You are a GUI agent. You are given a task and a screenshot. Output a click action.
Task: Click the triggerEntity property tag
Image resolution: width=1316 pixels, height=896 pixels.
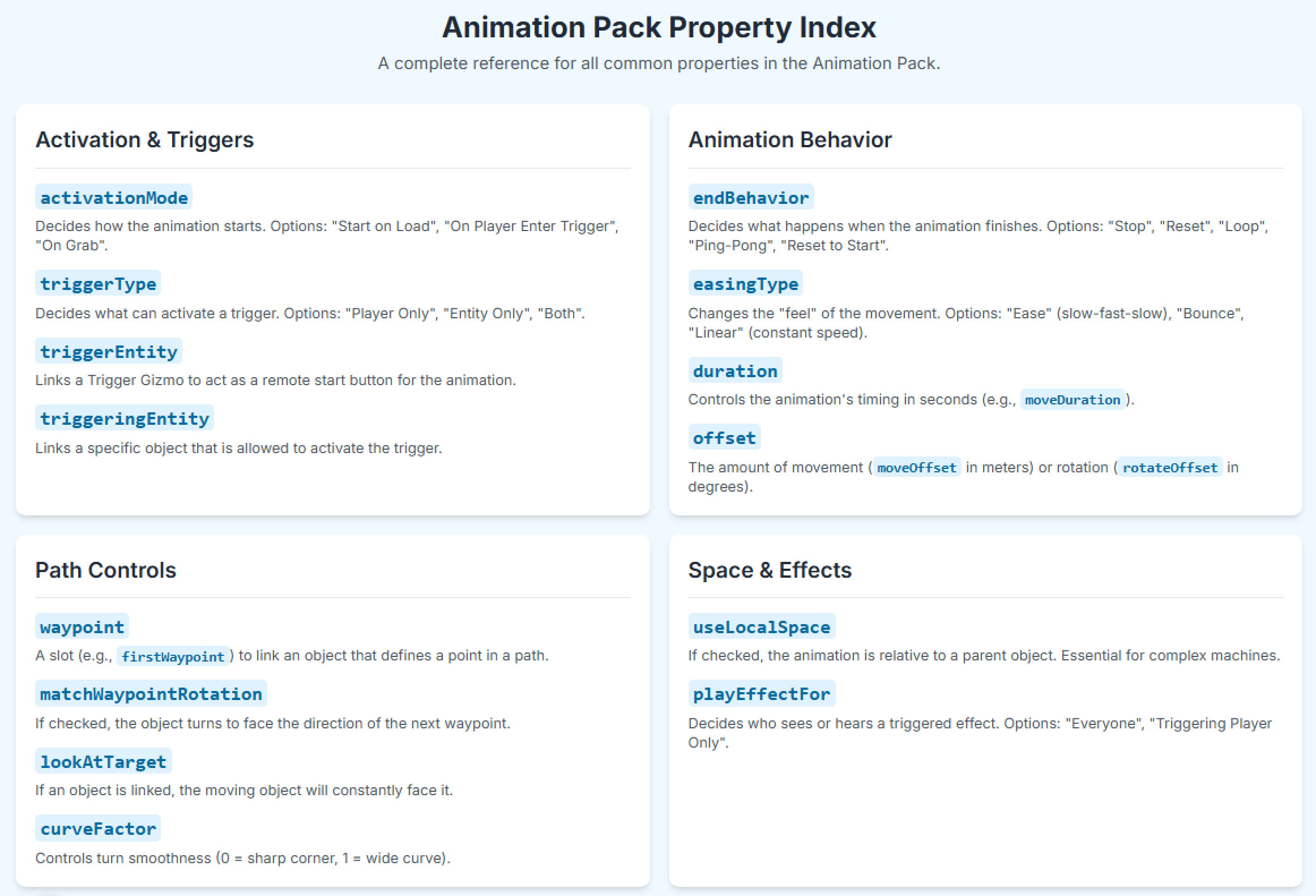pos(109,352)
